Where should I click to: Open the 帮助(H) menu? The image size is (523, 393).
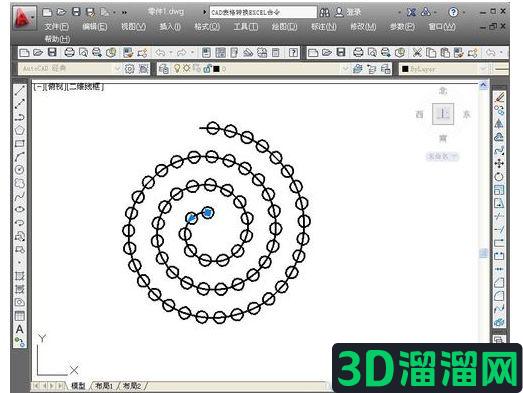(57, 39)
